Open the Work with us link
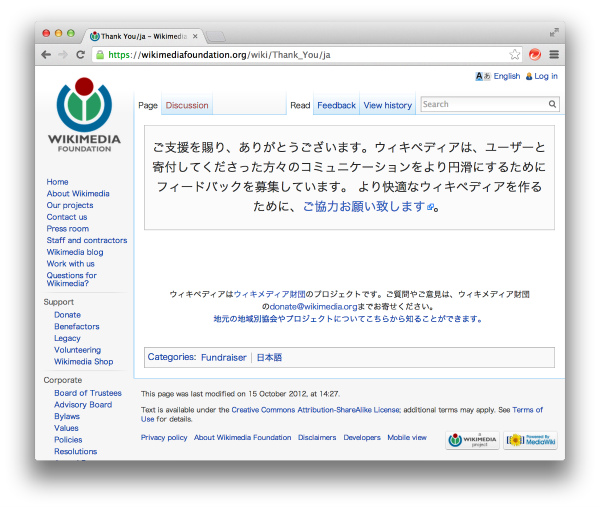Viewport: 600px width, 509px height. (x=70, y=264)
